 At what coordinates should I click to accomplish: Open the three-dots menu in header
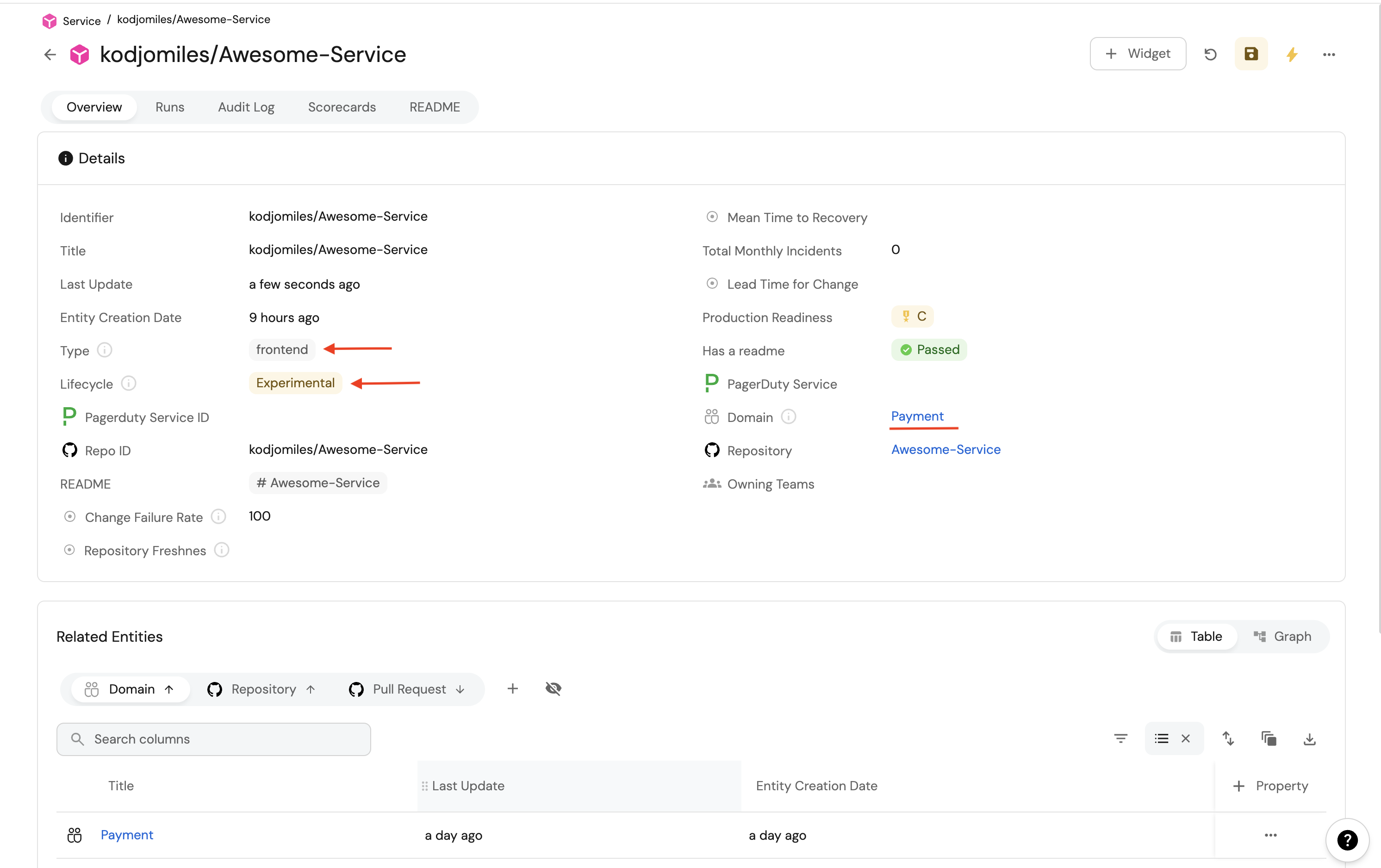click(x=1329, y=55)
